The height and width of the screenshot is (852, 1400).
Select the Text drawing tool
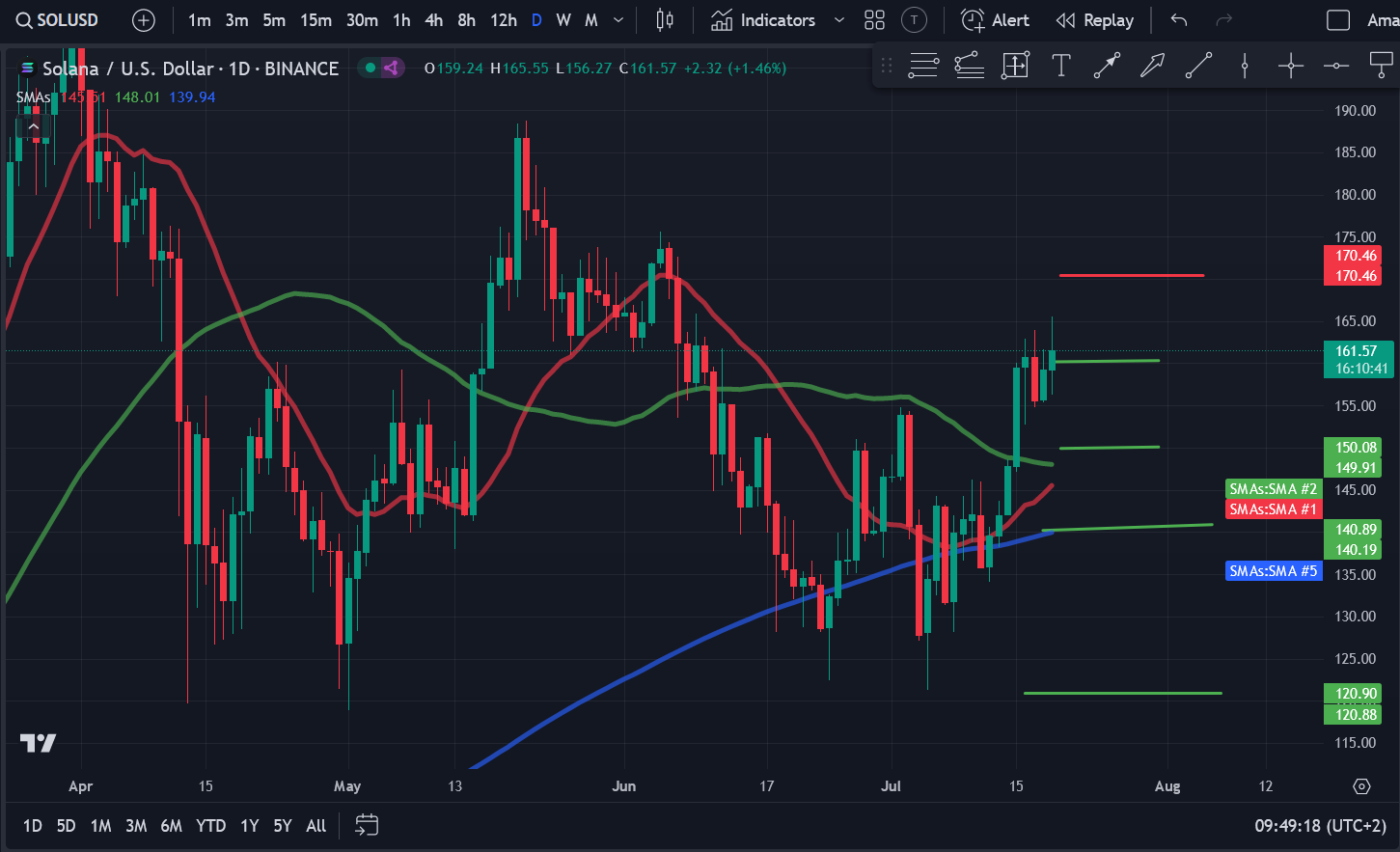(1061, 66)
